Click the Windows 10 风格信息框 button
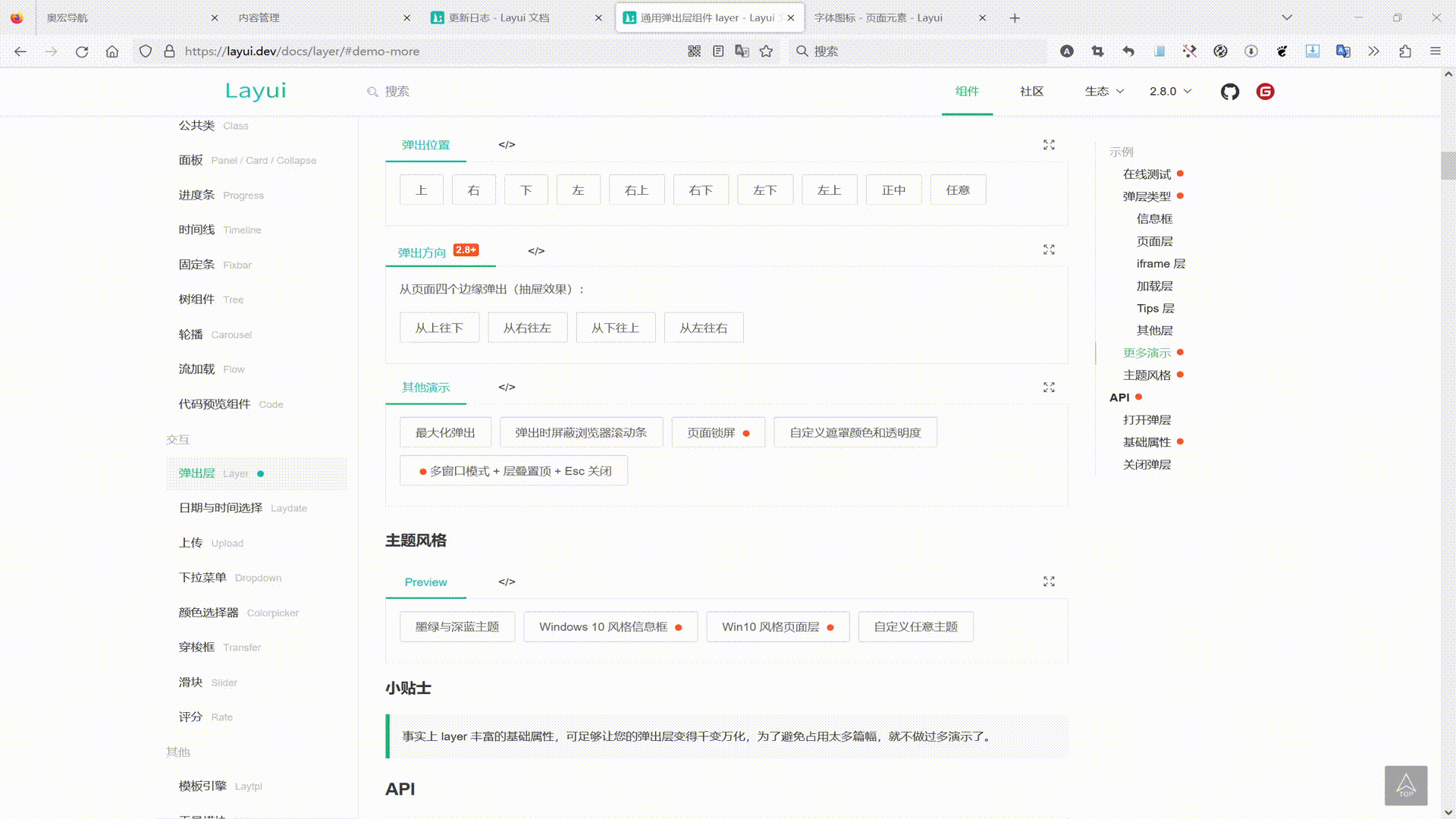1456x819 pixels. 610,627
